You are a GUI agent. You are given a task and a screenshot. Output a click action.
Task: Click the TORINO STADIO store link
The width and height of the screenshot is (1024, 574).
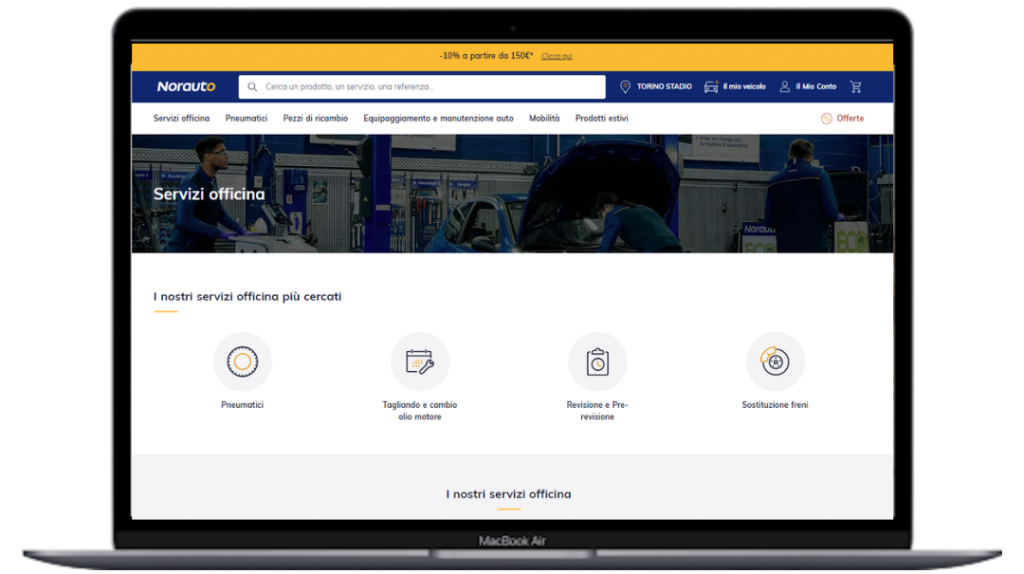[x=664, y=87]
